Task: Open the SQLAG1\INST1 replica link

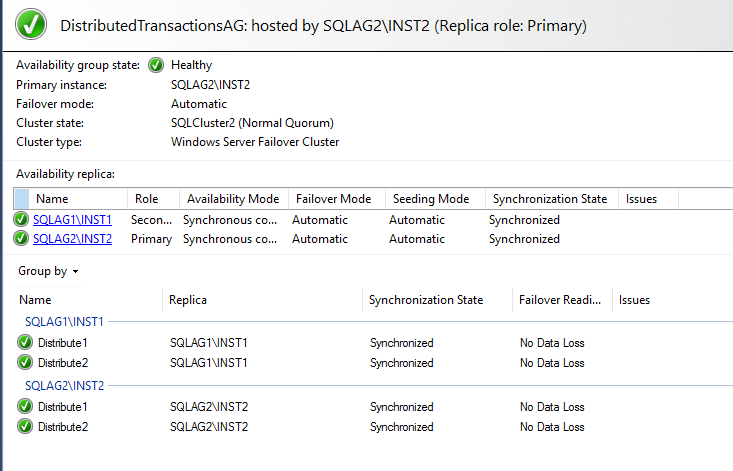Action: click(72, 220)
